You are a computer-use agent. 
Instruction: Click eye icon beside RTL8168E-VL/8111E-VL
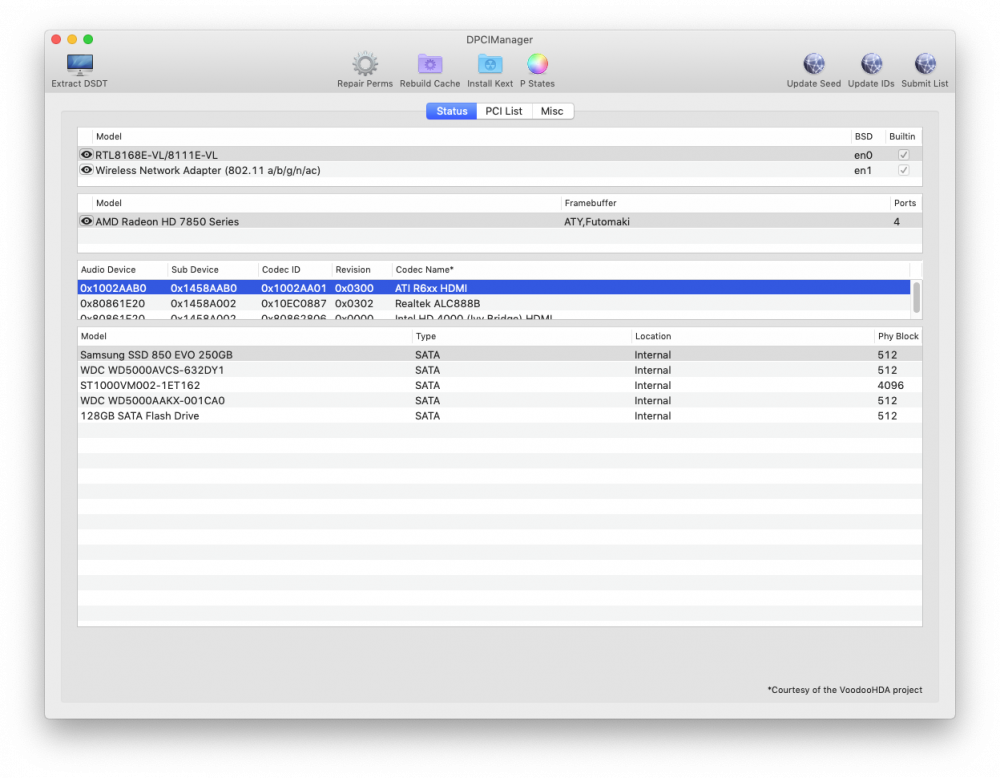click(x=86, y=154)
